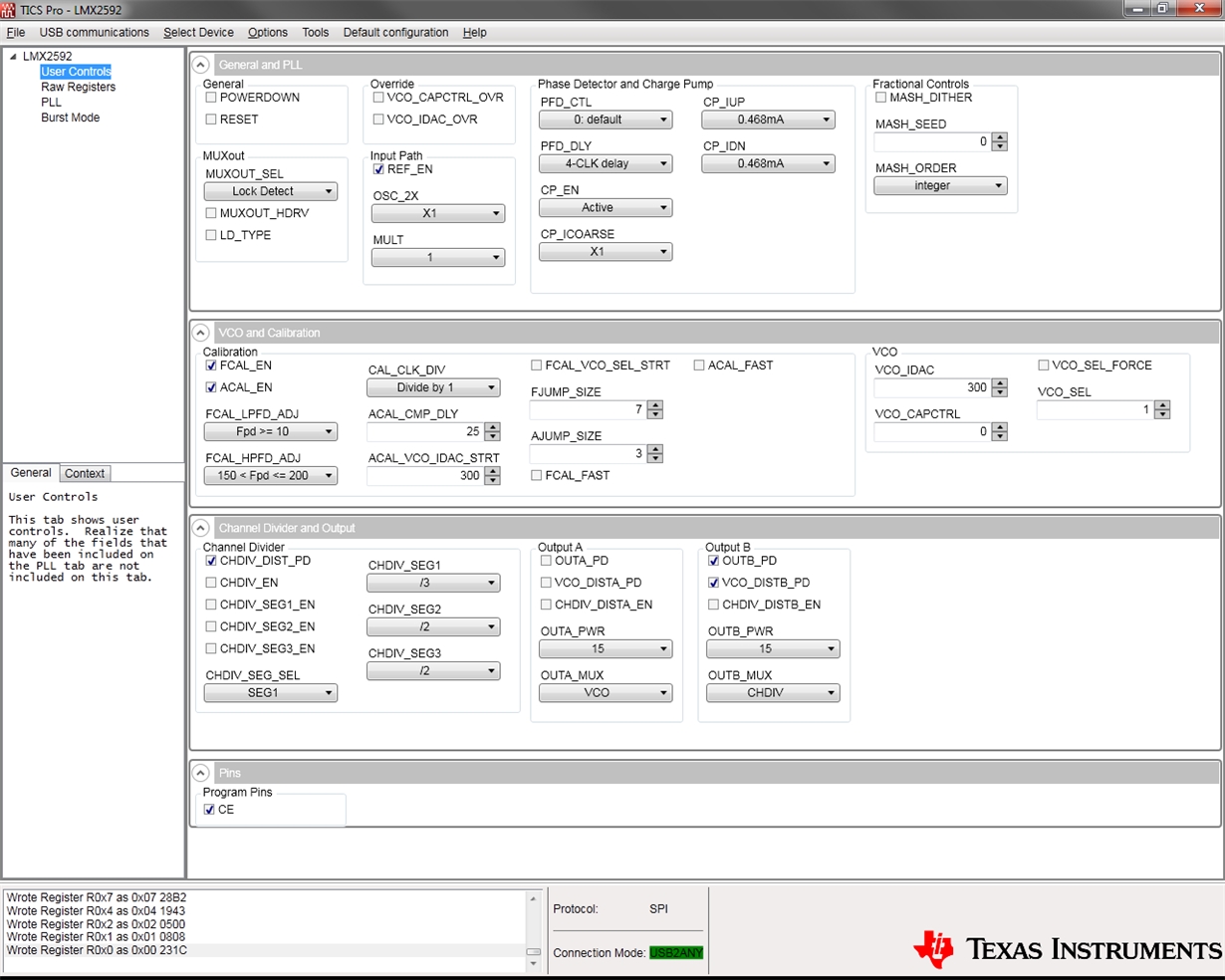Increase the VCO_IDAC value

point(1000,383)
